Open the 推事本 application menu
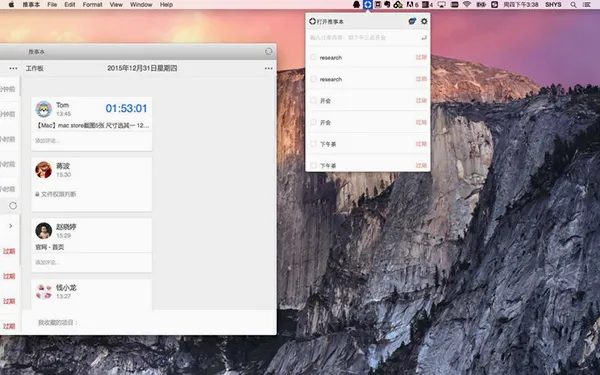Screen dimensions: 600x375 coord(31,5)
